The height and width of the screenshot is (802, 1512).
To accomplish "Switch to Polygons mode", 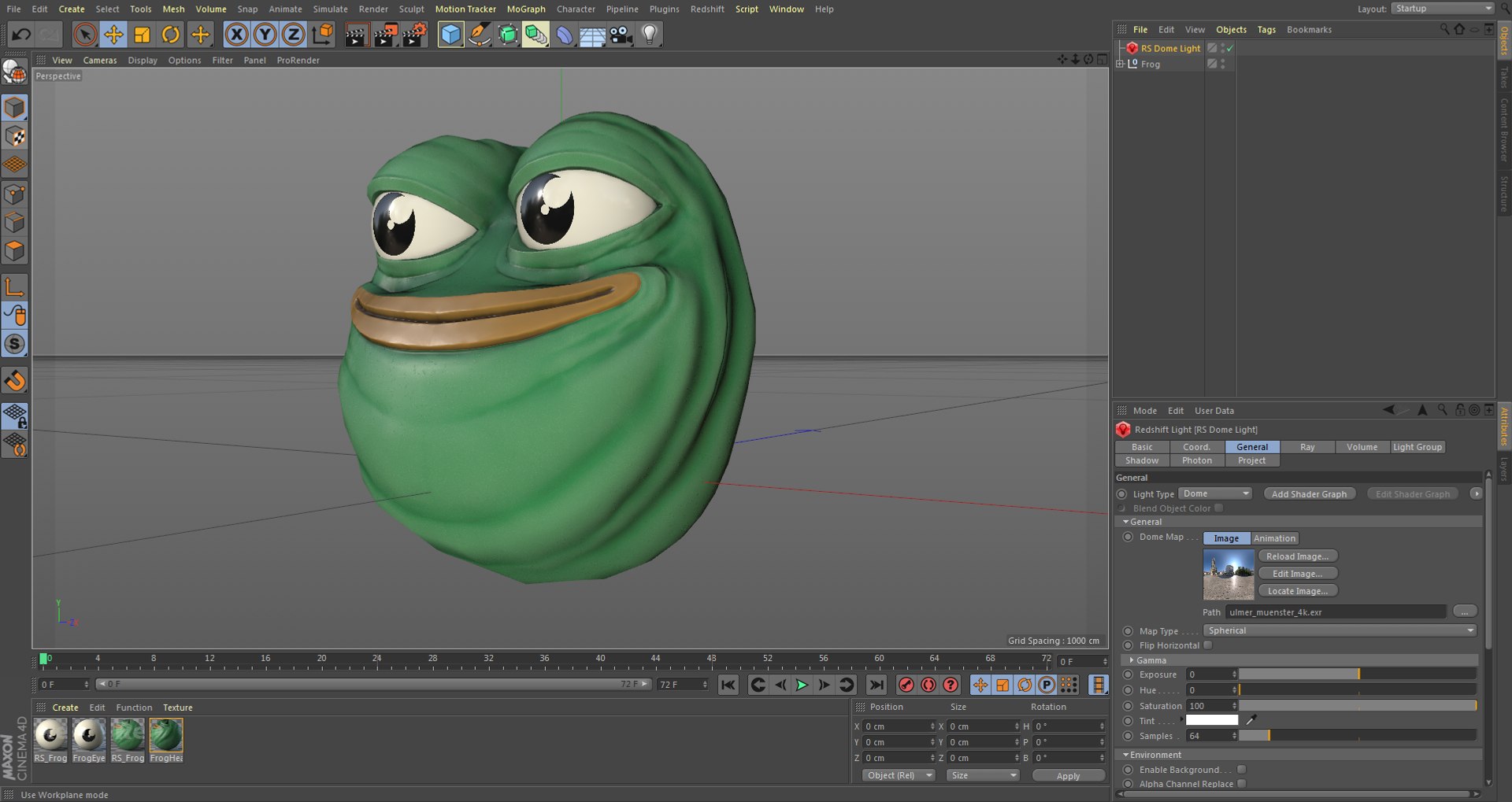I will click(15, 252).
